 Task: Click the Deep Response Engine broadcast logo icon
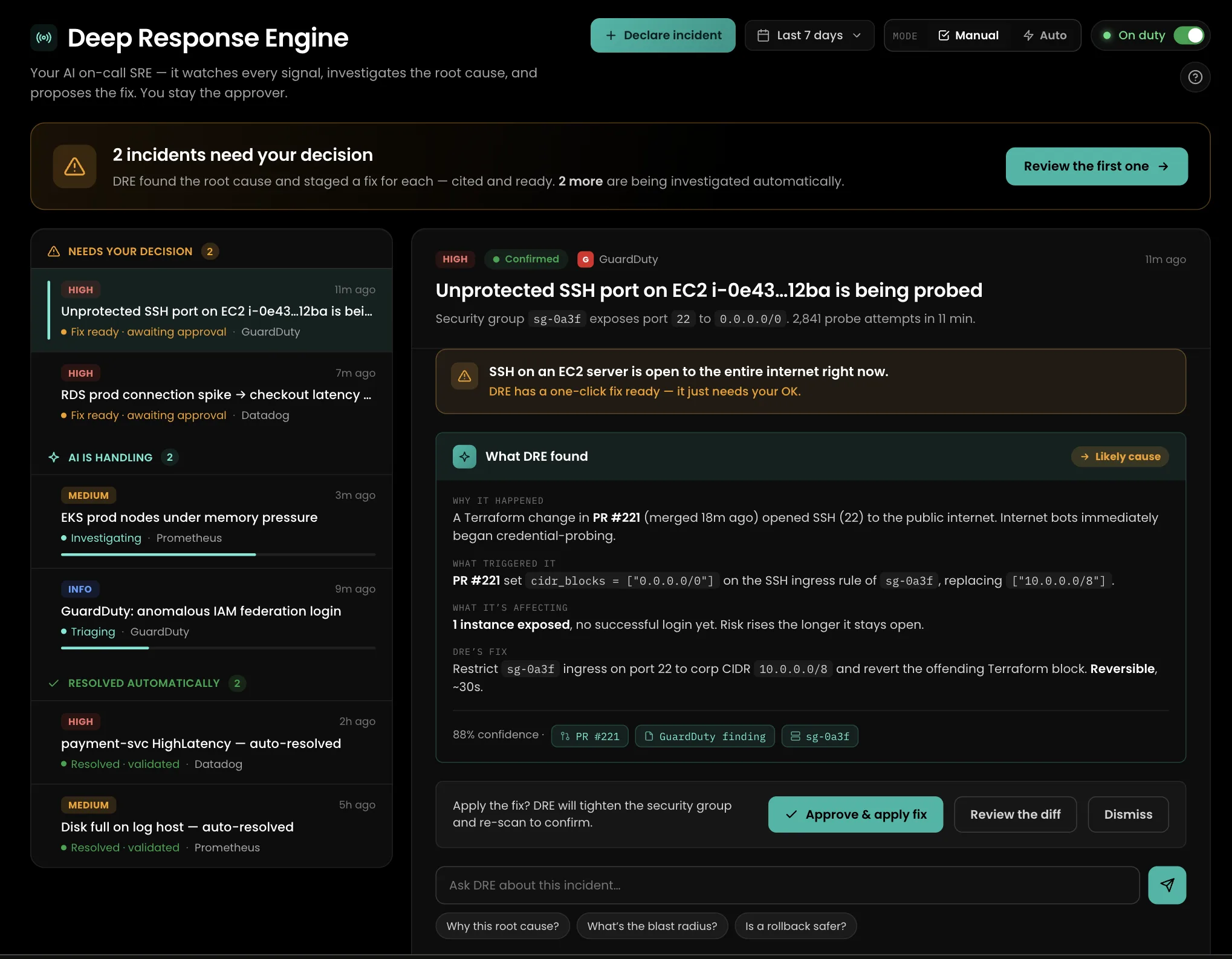point(44,37)
